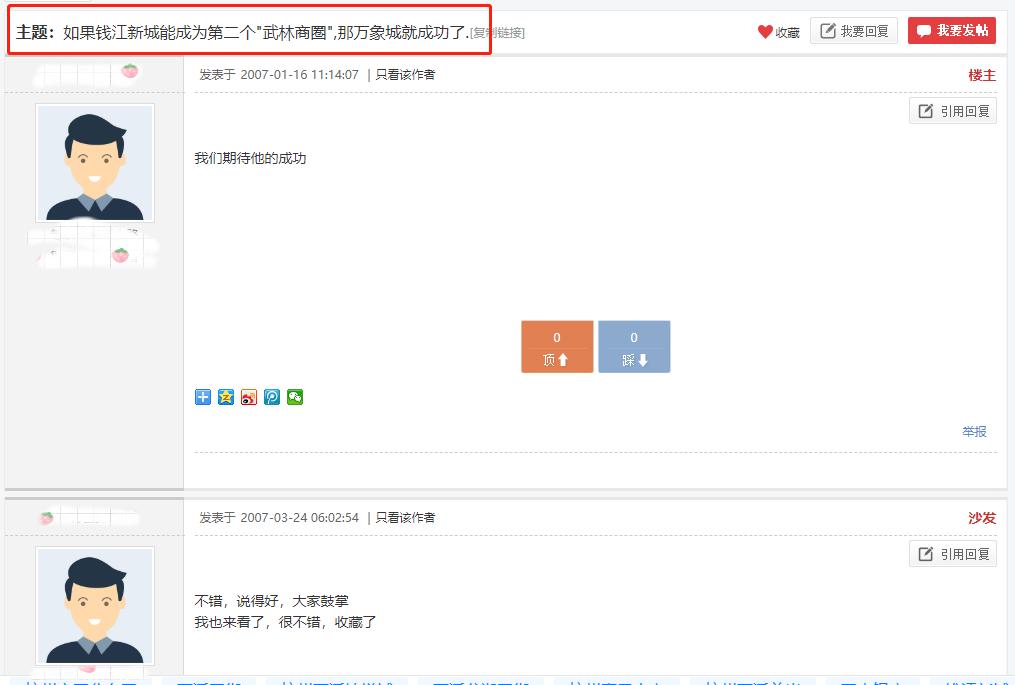Share the post to Qzone

[225, 396]
